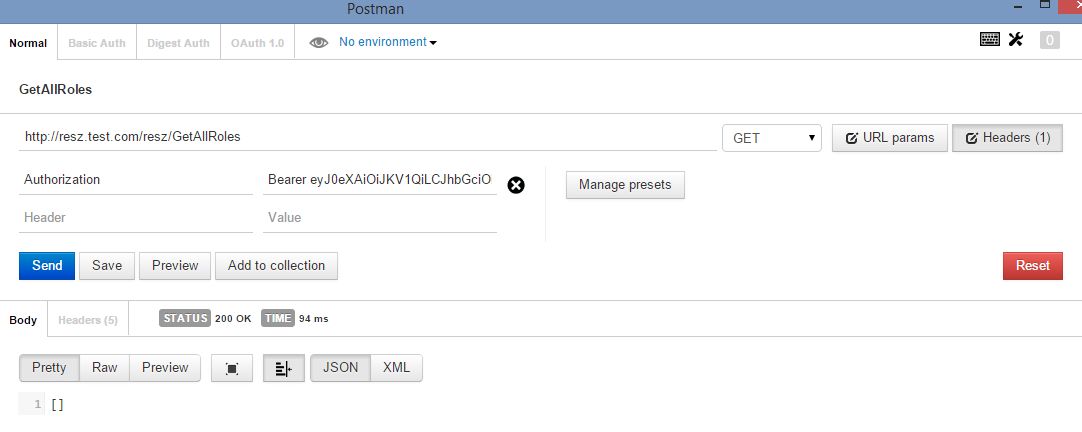1082x432 pixels.
Task: Select the Raw response view
Action: (105, 368)
